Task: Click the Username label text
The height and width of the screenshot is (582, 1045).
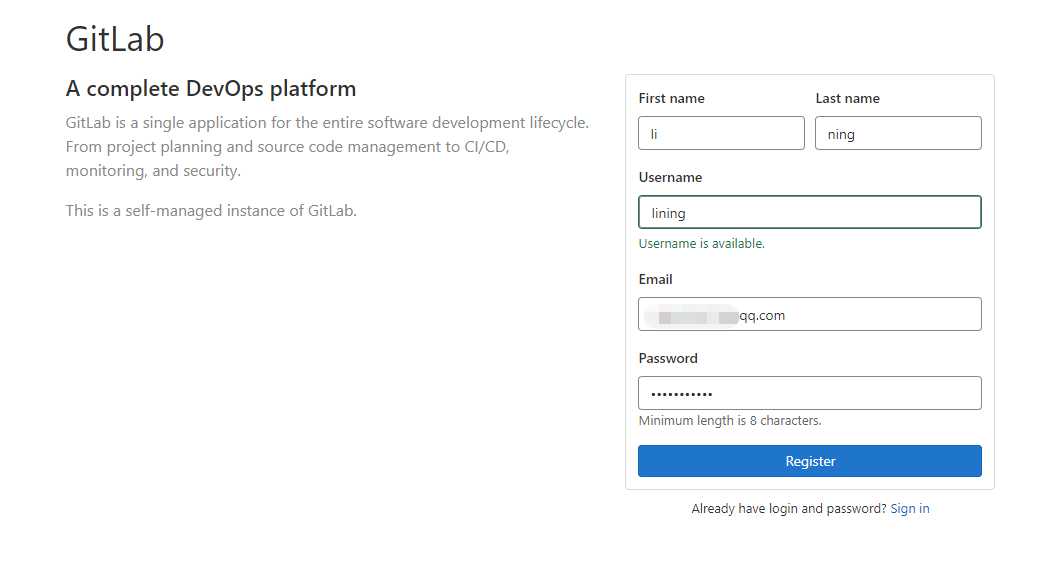Action: (670, 177)
